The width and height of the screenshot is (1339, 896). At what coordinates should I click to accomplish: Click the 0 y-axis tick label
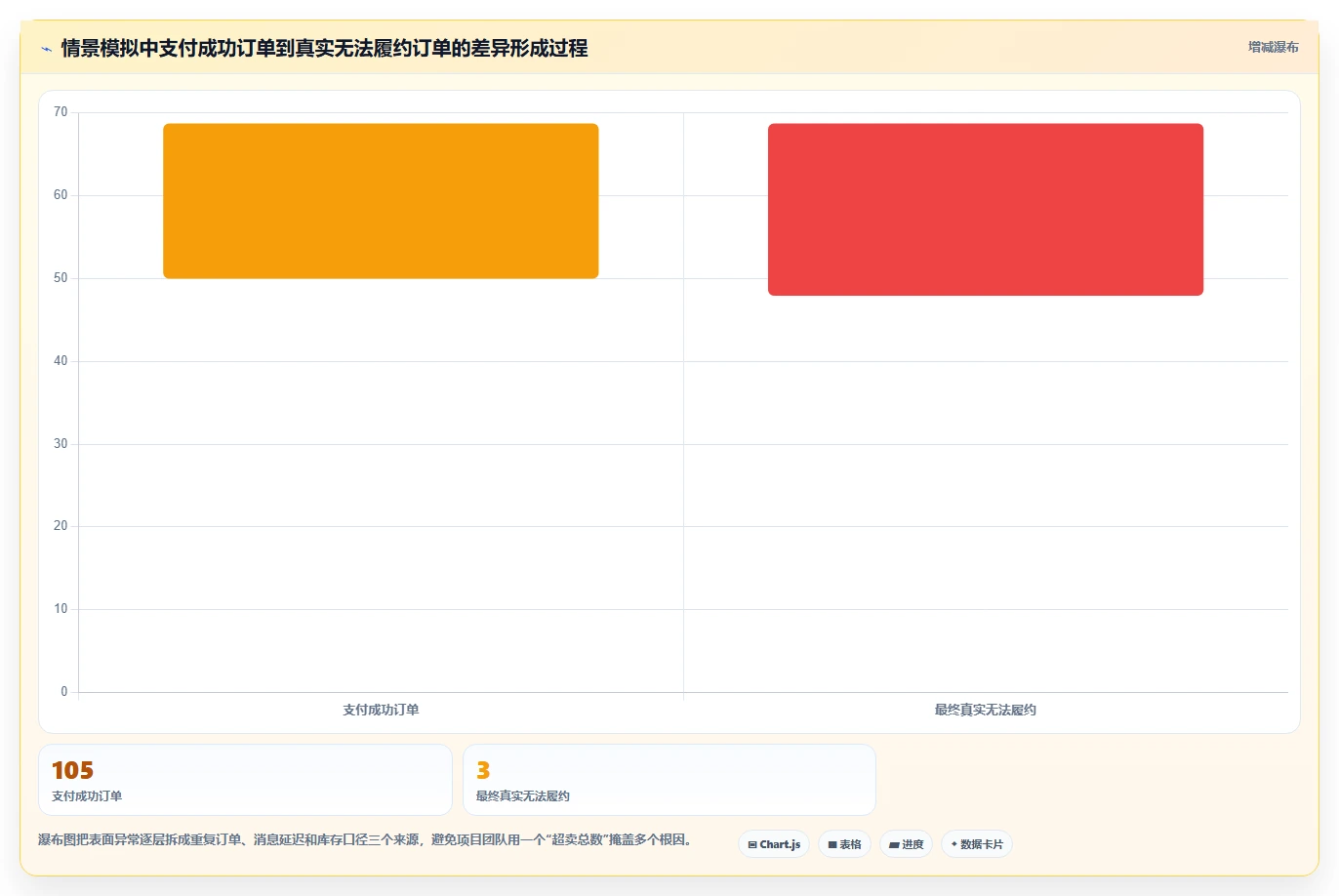[x=64, y=692]
